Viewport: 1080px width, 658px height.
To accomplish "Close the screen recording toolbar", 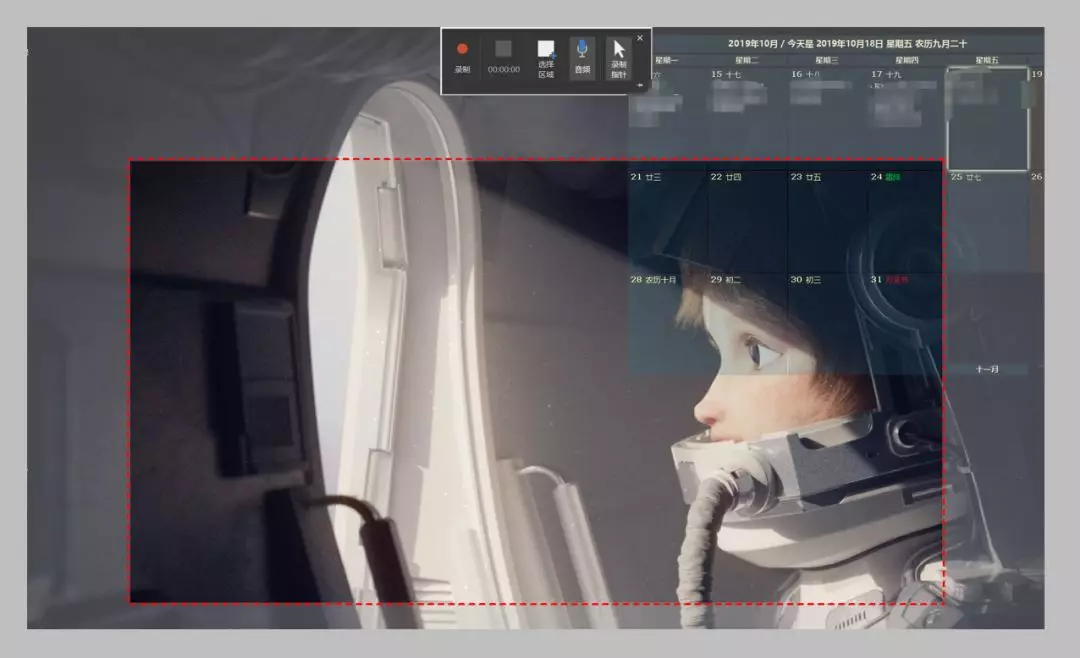I will (640, 38).
